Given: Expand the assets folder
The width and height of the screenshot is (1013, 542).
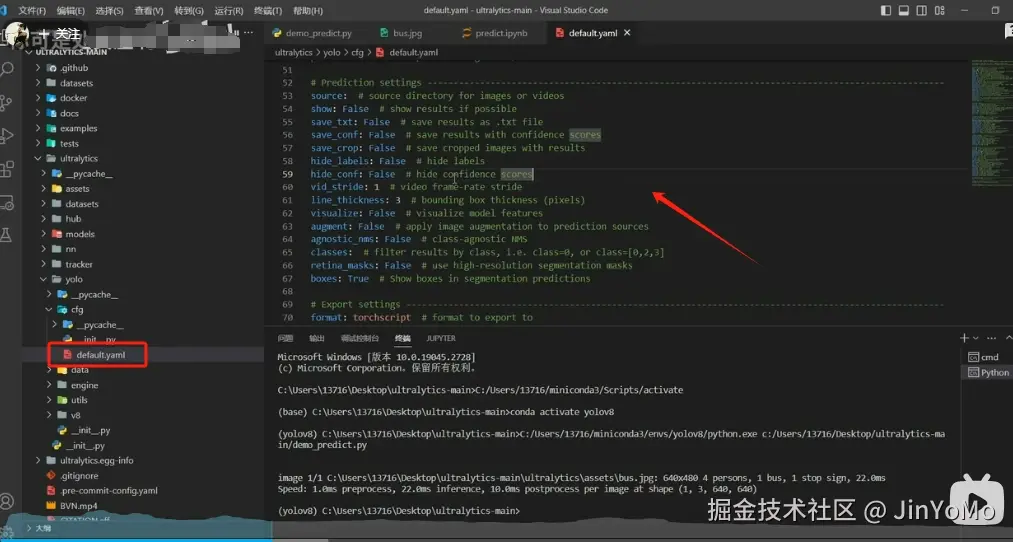Looking at the screenshot, I should click(43, 189).
